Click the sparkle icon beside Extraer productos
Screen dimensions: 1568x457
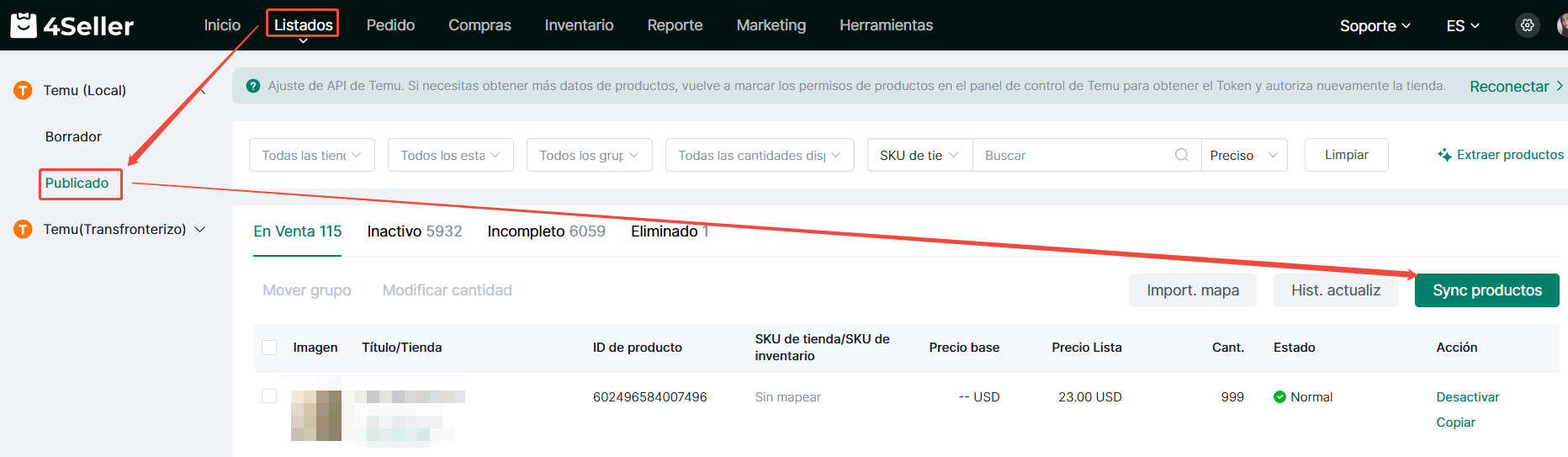click(x=1444, y=155)
